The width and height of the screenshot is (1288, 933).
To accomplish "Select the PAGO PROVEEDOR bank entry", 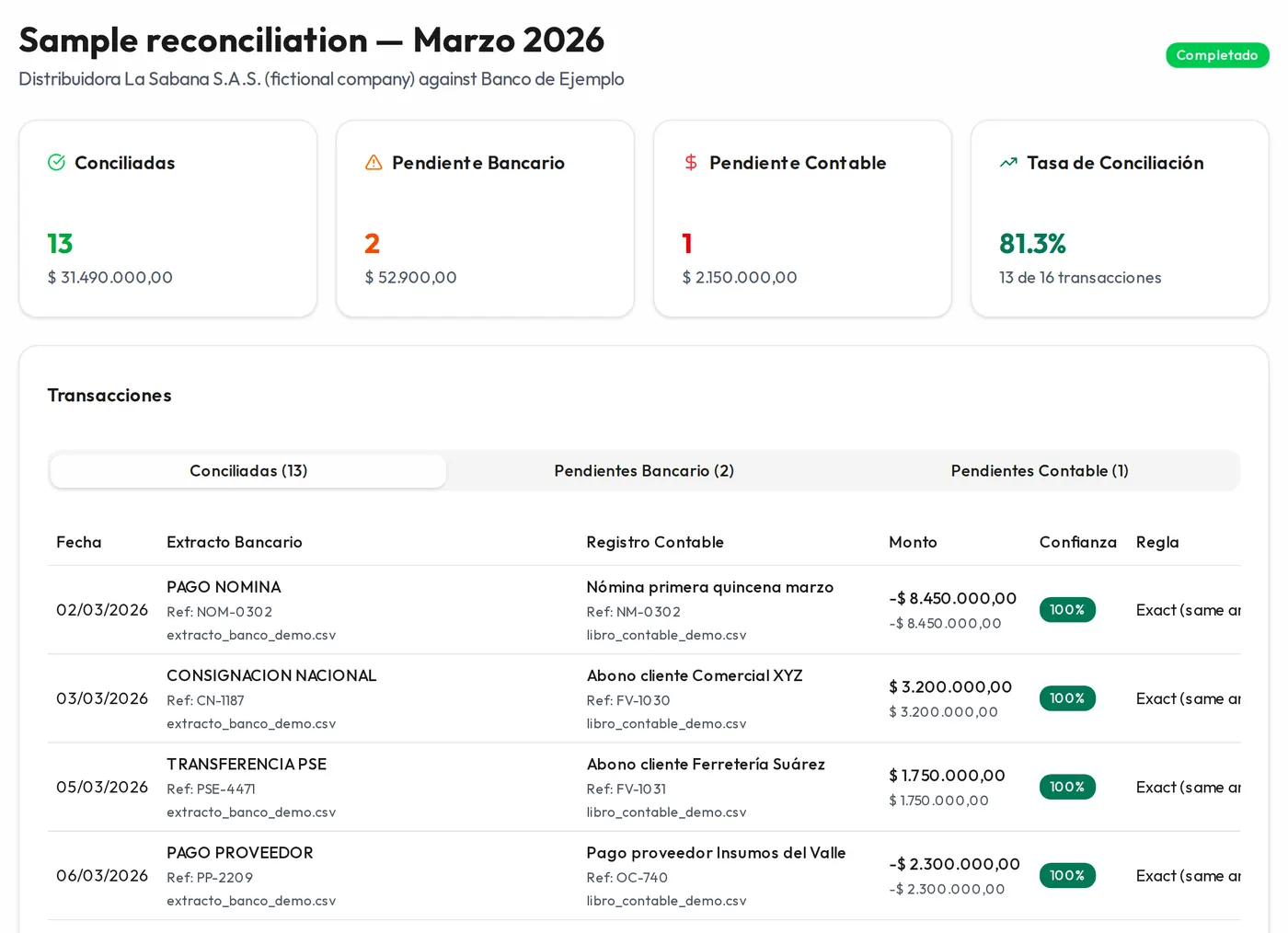I will pyautogui.click(x=240, y=853).
